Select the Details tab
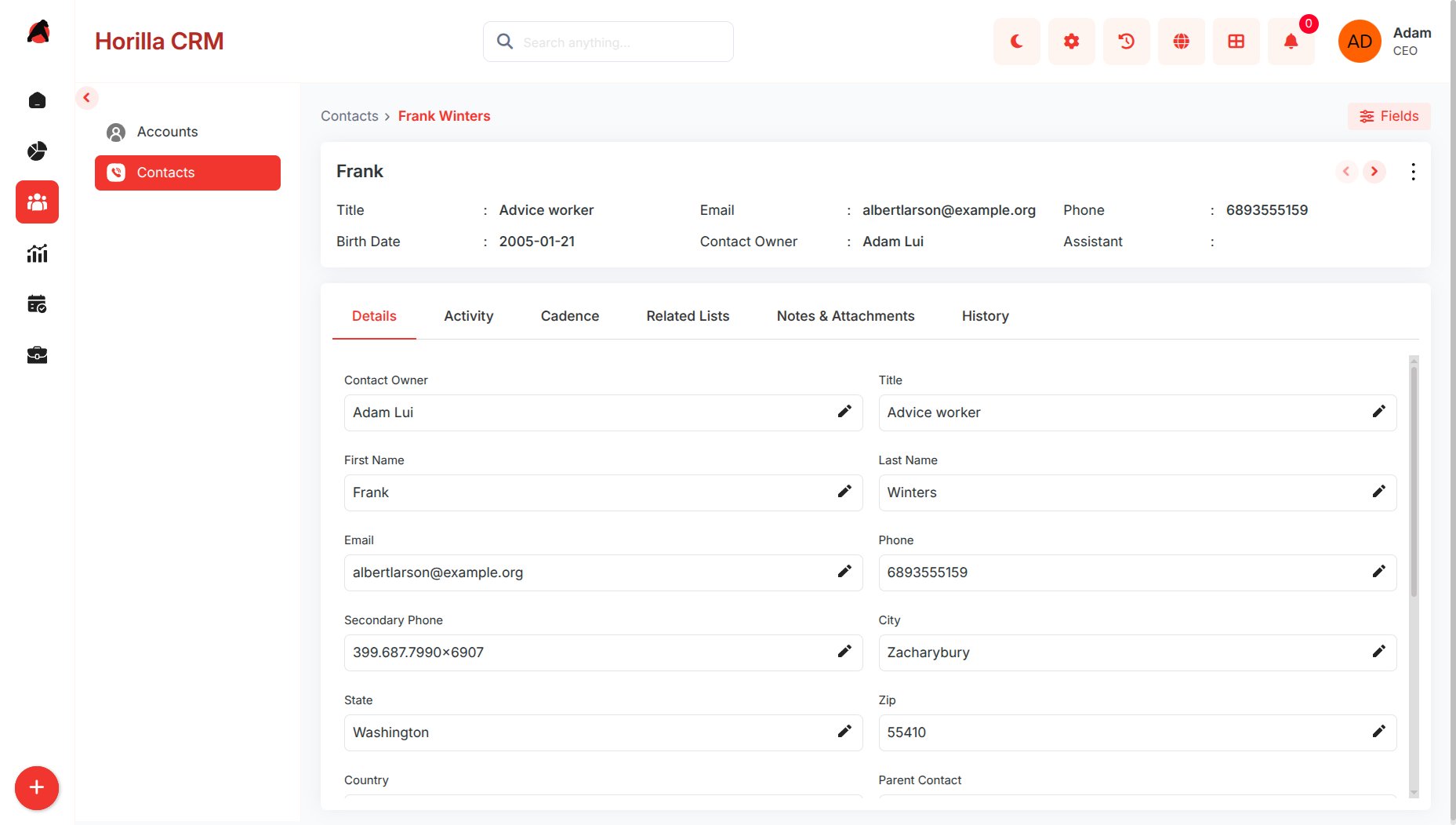Screen dimensions: 1456x825 coord(374,316)
